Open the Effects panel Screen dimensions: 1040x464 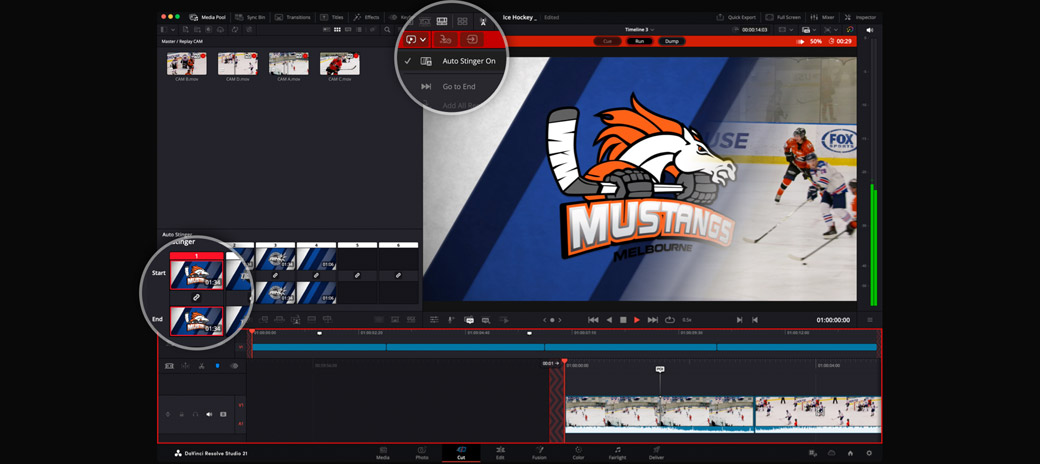[367, 17]
